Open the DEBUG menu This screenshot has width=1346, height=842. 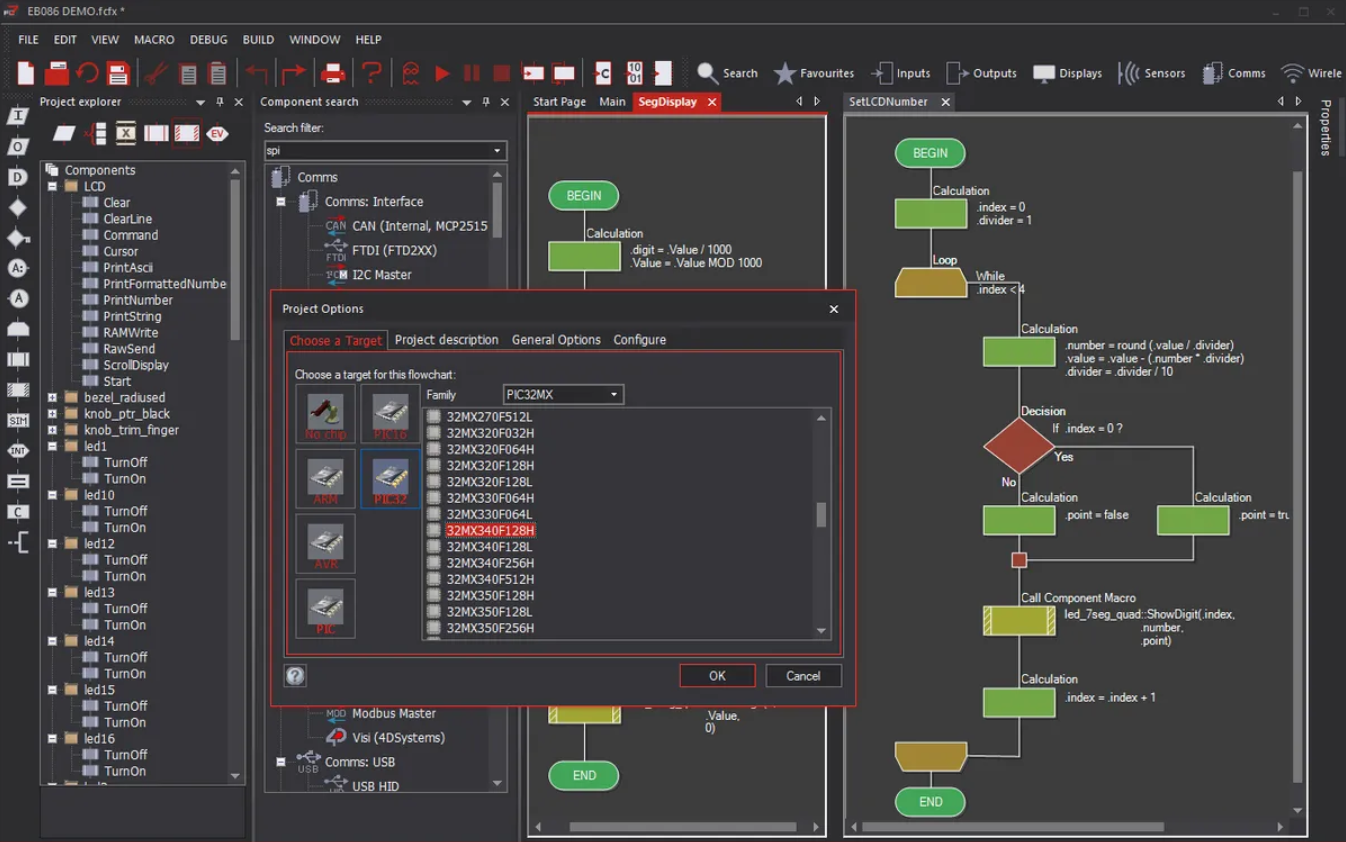point(209,39)
